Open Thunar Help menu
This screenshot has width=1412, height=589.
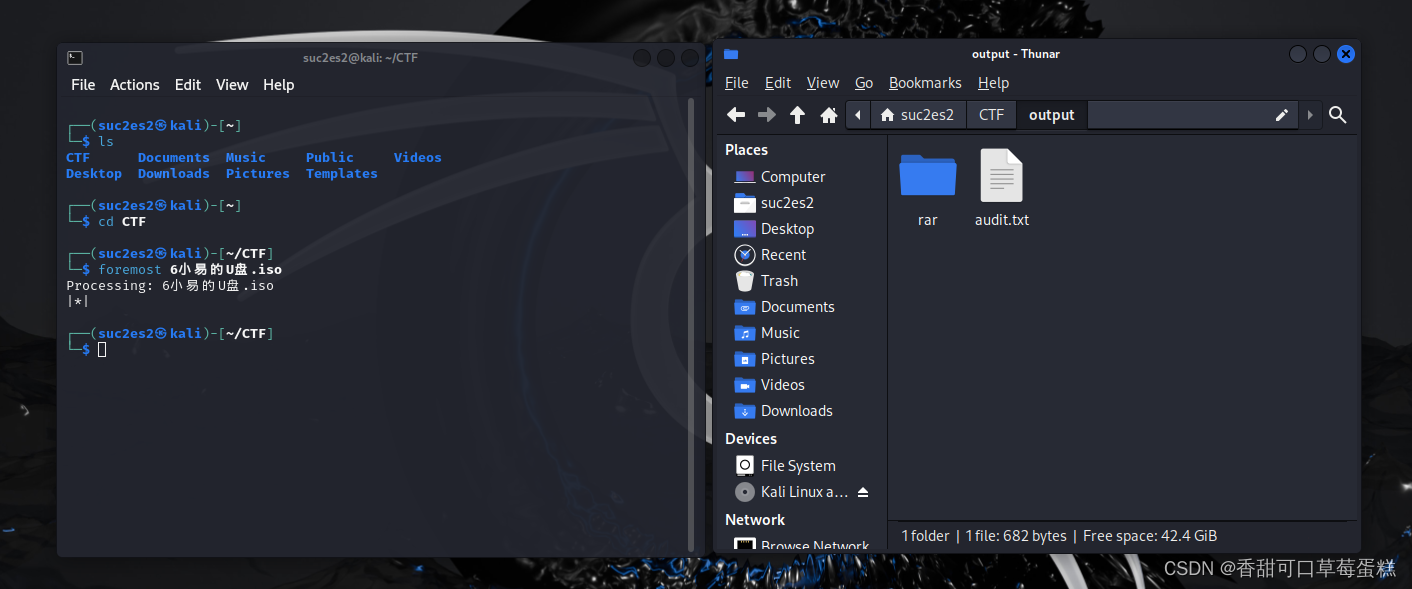(x=993, y=83)
